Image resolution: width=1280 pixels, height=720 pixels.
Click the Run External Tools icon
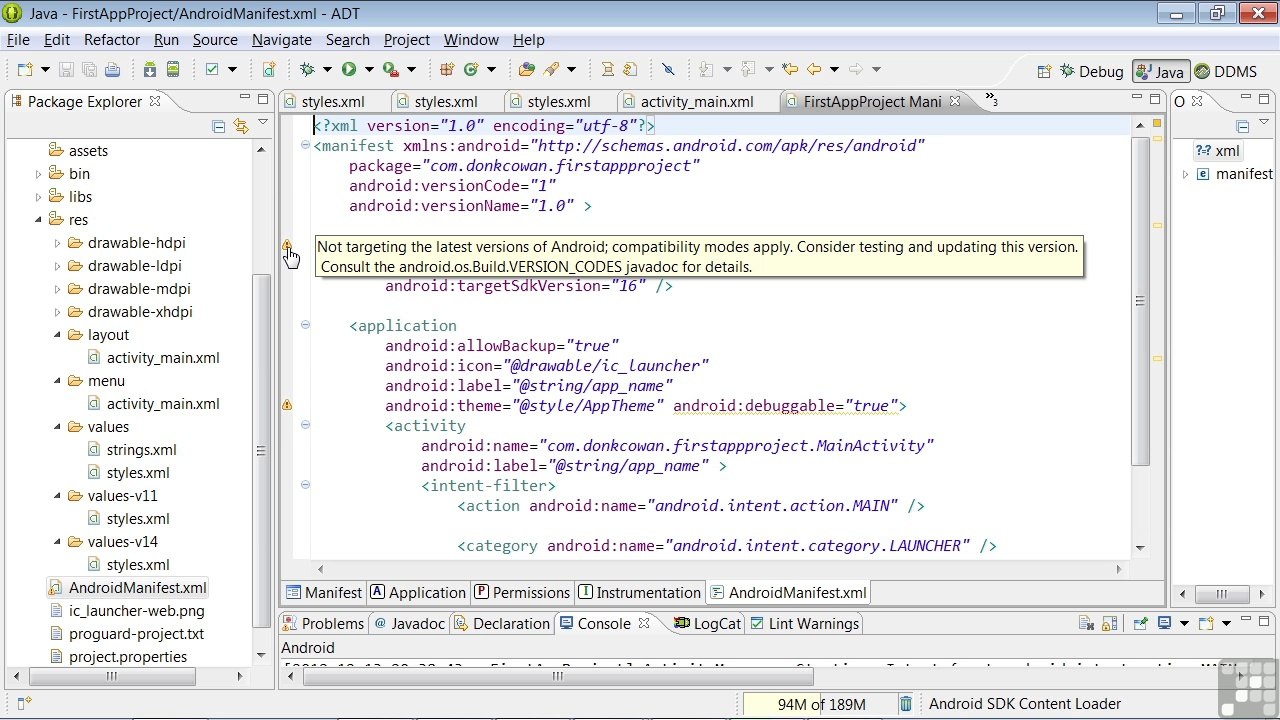(390, 70)
